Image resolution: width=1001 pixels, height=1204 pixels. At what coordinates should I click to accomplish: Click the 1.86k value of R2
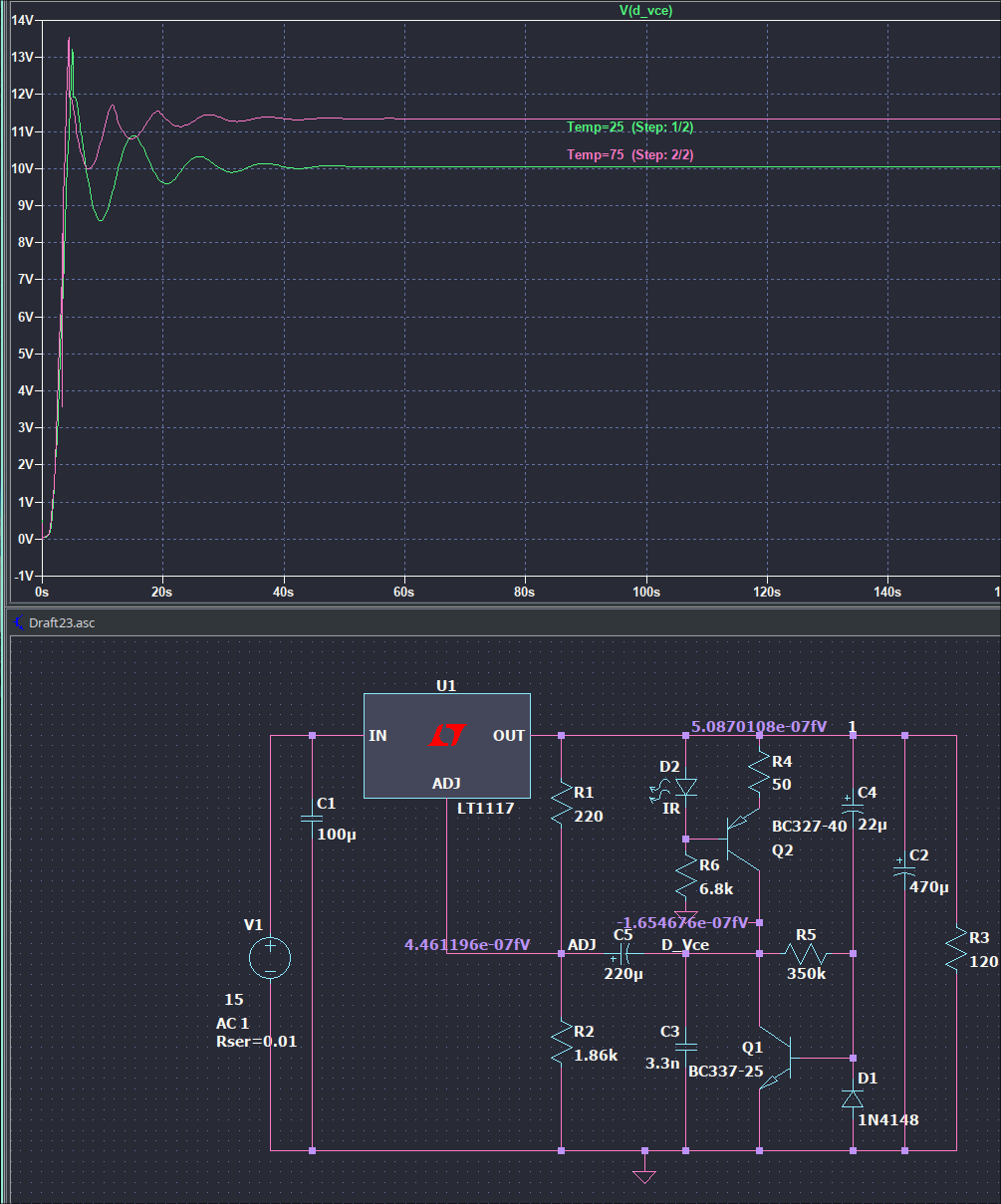pyautogui.click(x=596, y=1056)
